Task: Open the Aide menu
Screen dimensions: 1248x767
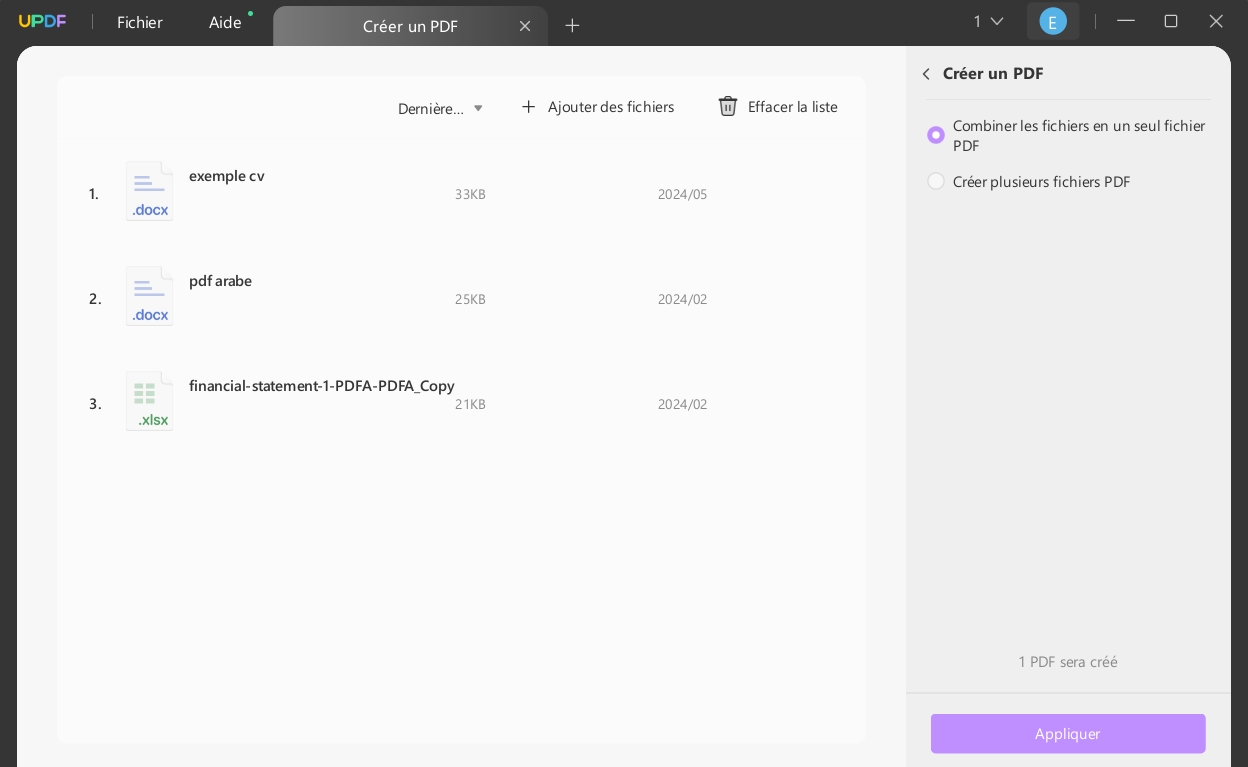Action: tap(225, 22)
